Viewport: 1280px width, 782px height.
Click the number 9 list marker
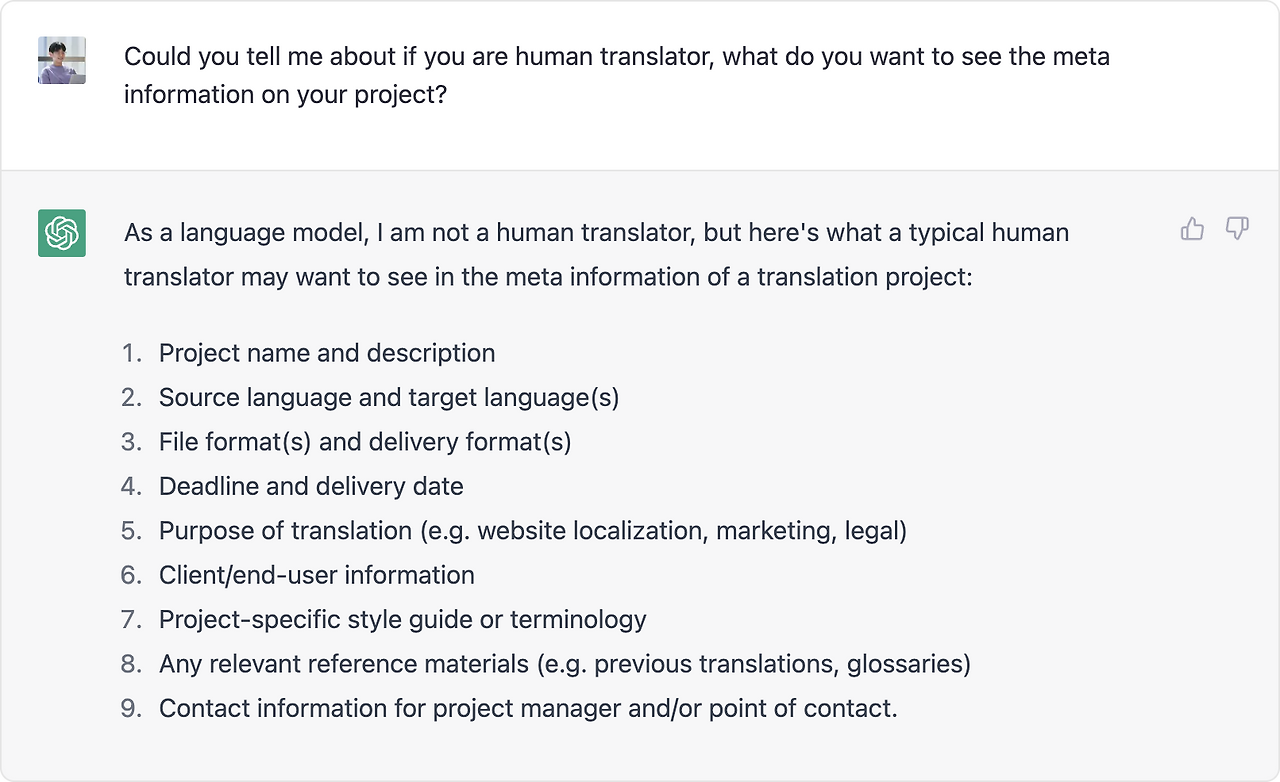point(133,708)
